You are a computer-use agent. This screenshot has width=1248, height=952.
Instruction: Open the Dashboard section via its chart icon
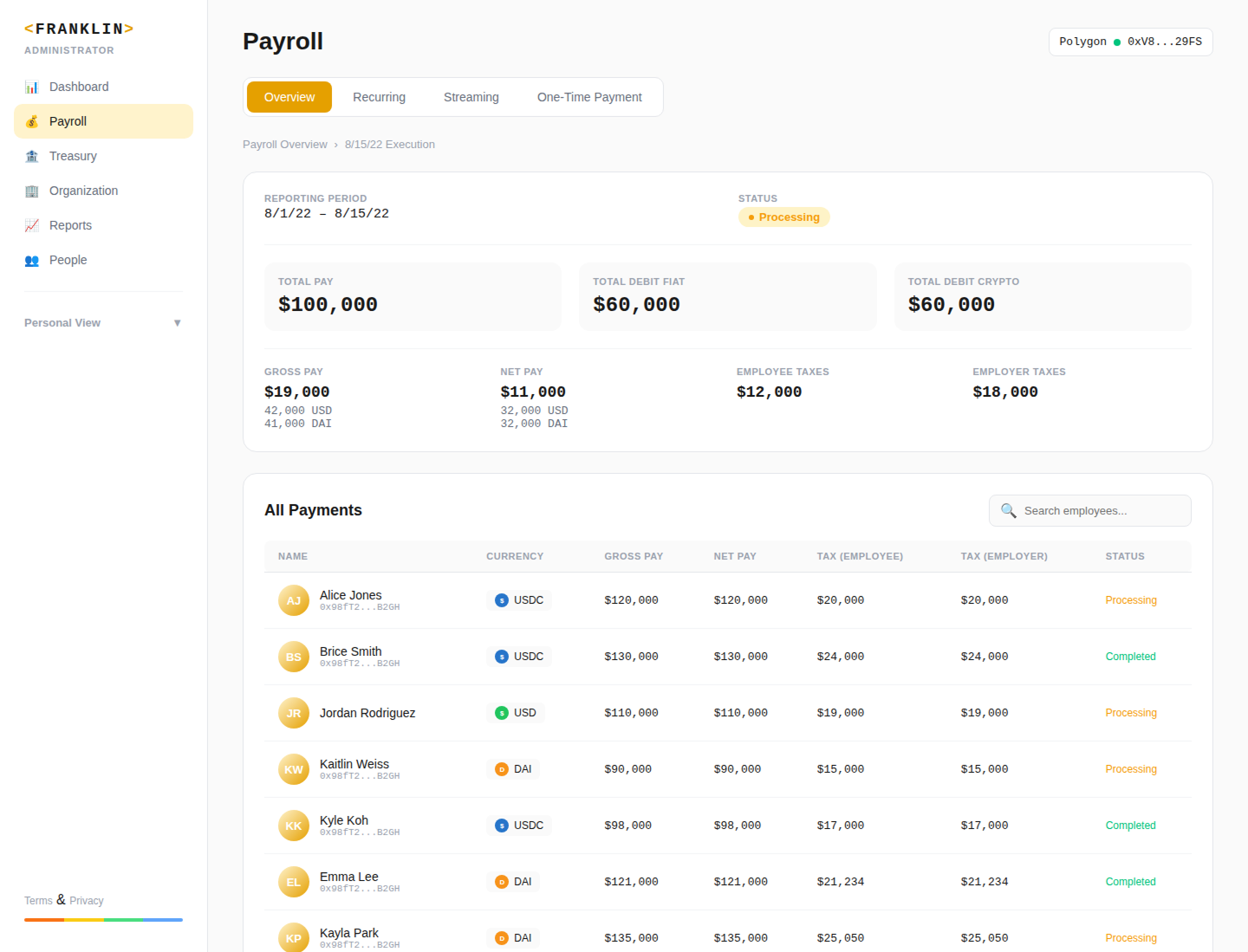tap(32, 87)
